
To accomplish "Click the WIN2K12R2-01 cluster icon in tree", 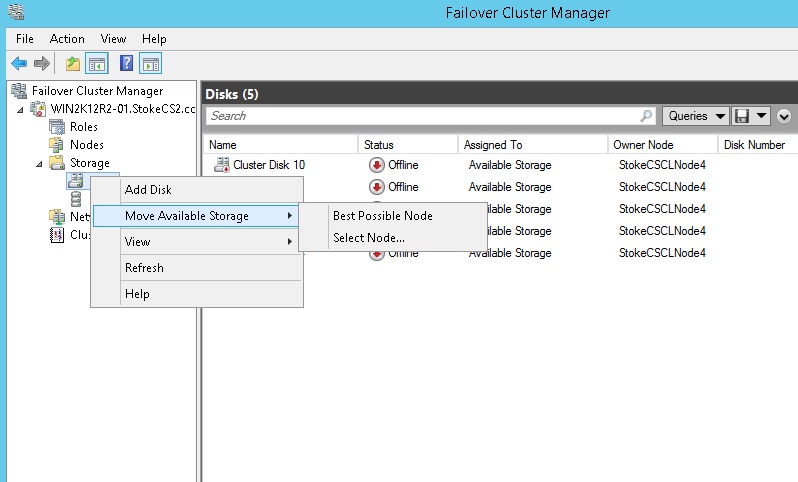I will point(38,108).
